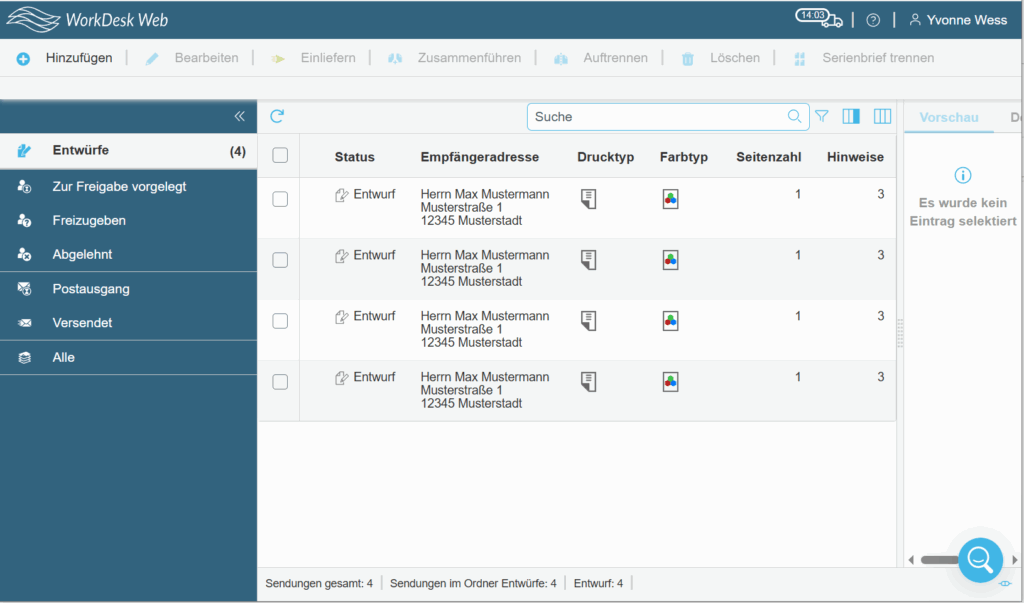Screen dimensions: 1024x603
Task: Collapse the folder sidebar with double chevron
Action: point(239,116)
